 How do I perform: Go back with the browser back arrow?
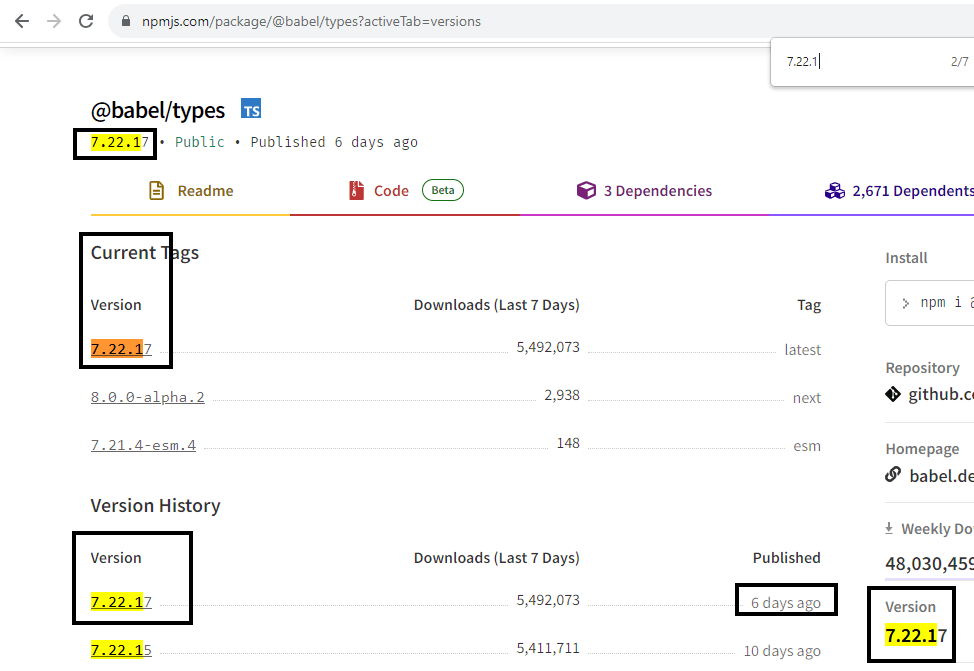[22, 21]
